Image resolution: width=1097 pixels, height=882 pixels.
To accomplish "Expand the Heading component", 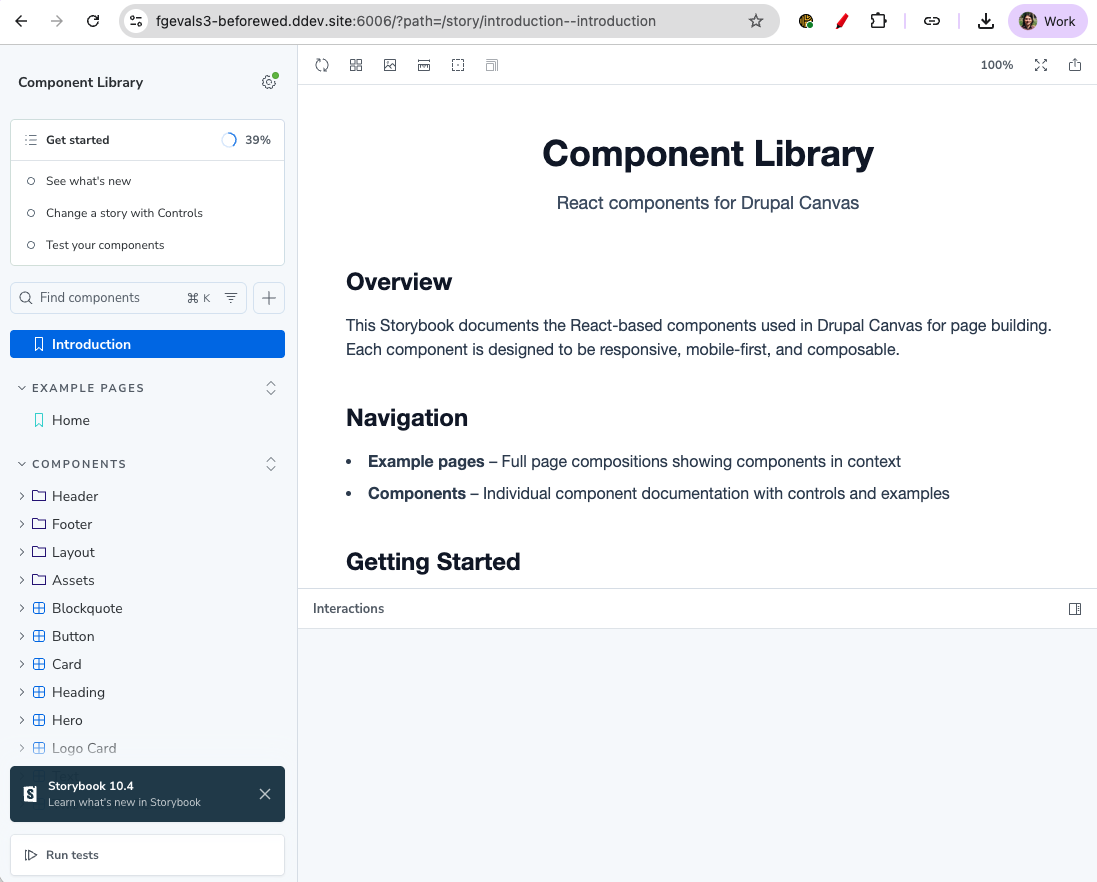I will [x=22, y=692].
